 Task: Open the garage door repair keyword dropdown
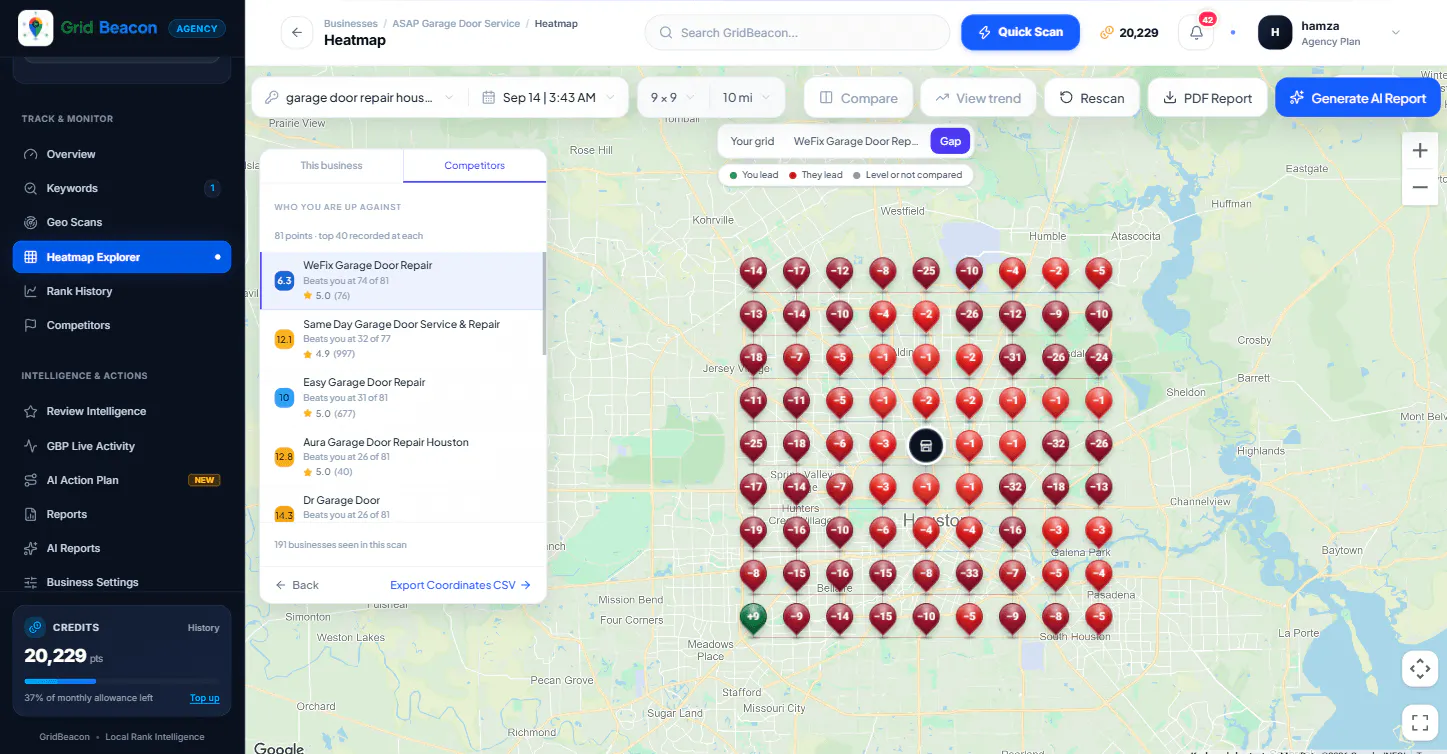(x=360, y=98)
